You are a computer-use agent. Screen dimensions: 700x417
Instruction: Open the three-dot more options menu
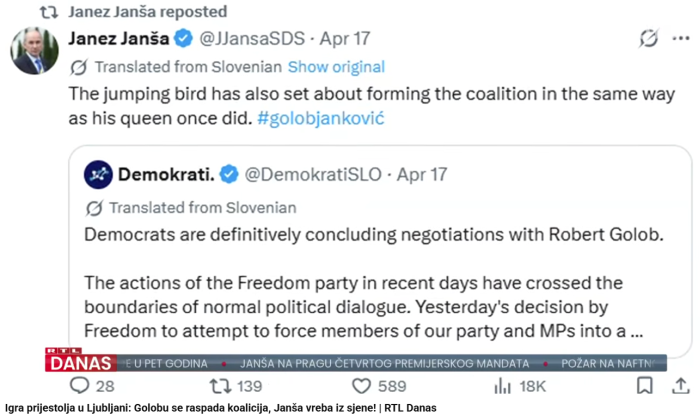click(x=683, y=39)
